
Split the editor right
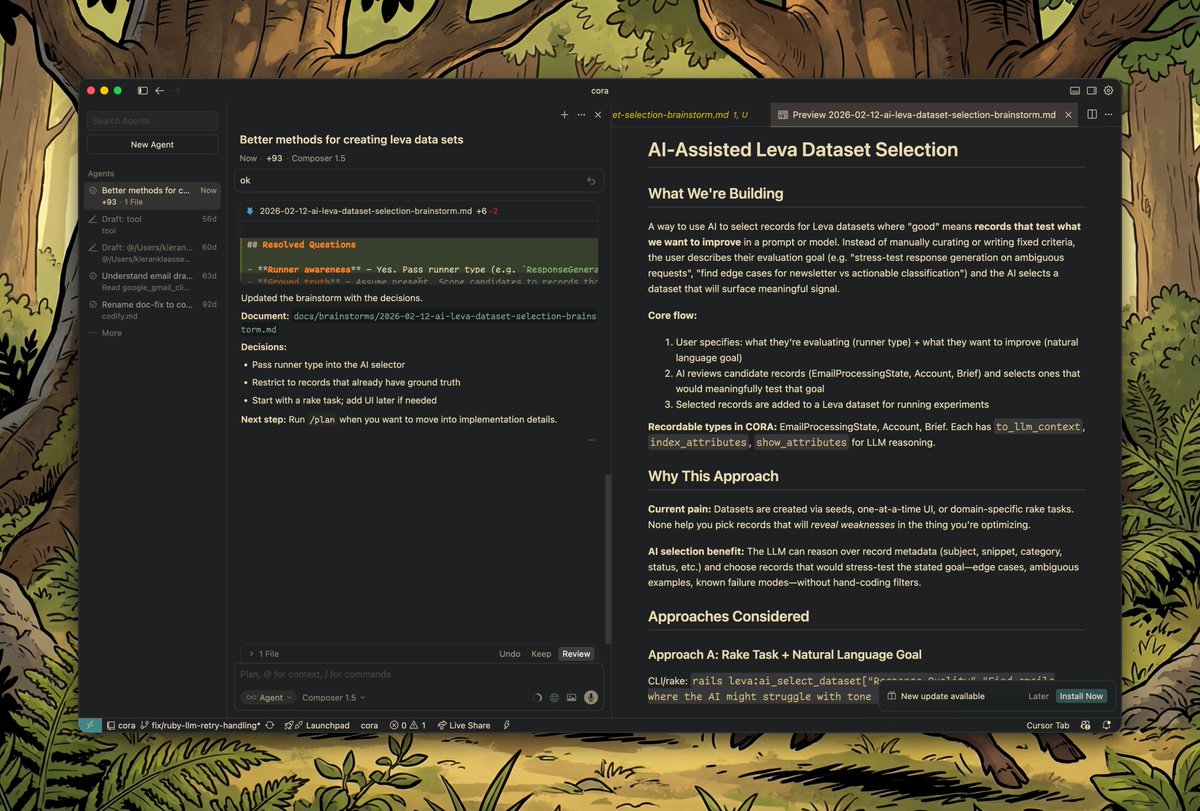pyautogui.click(x=1092, y=115)
